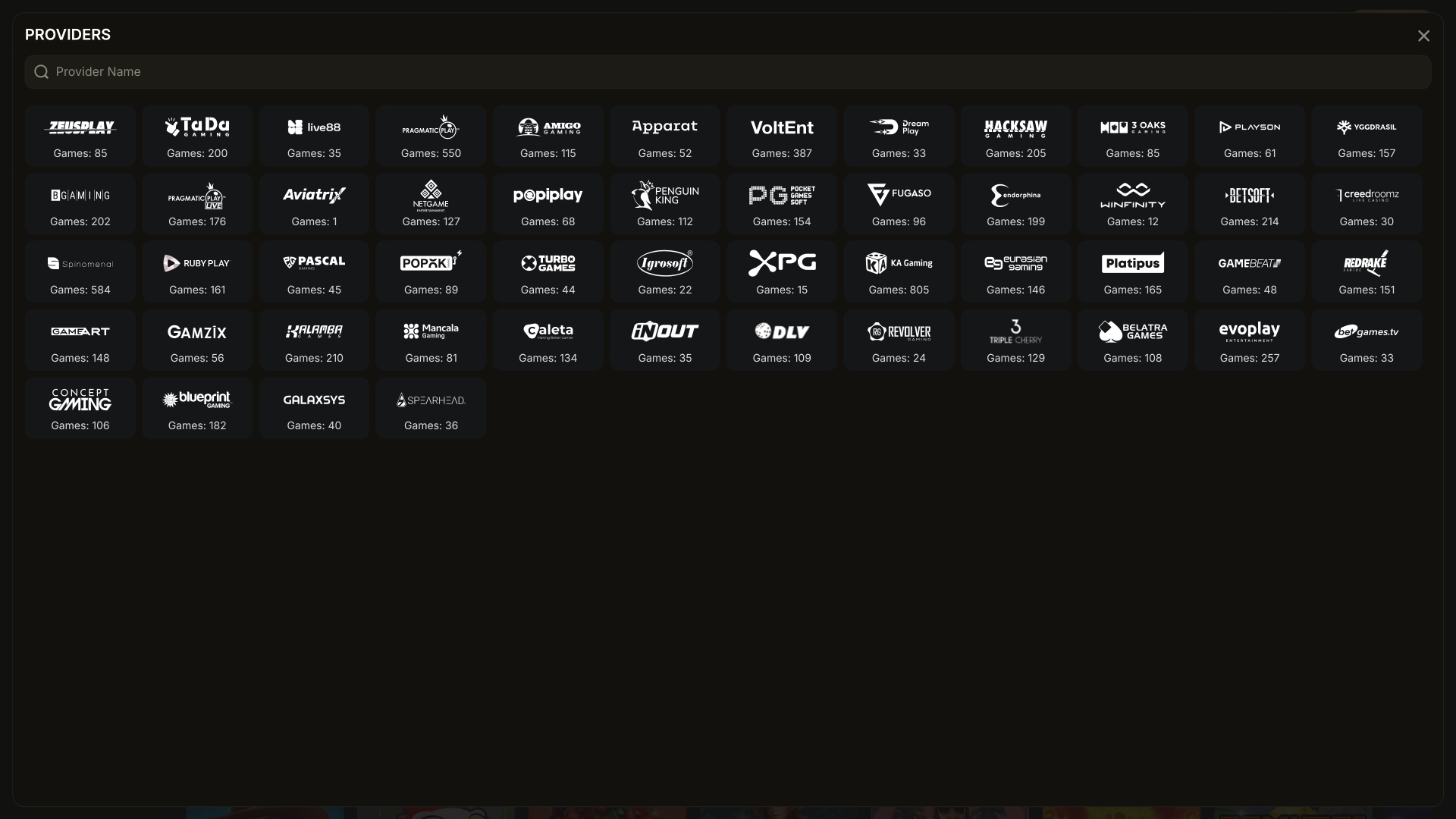Screen dimensions: 1456x819
Task: Pick the Penguin King logo
Action: click(x=665, y=196)
